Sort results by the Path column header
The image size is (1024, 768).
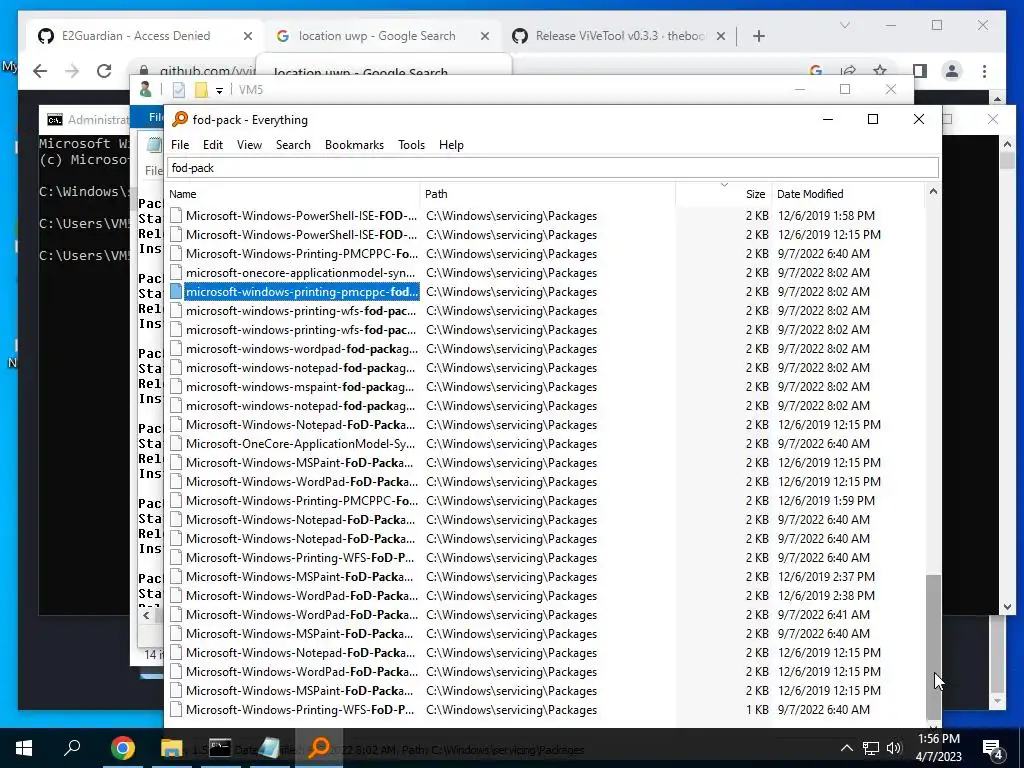(x=548, y=194)
